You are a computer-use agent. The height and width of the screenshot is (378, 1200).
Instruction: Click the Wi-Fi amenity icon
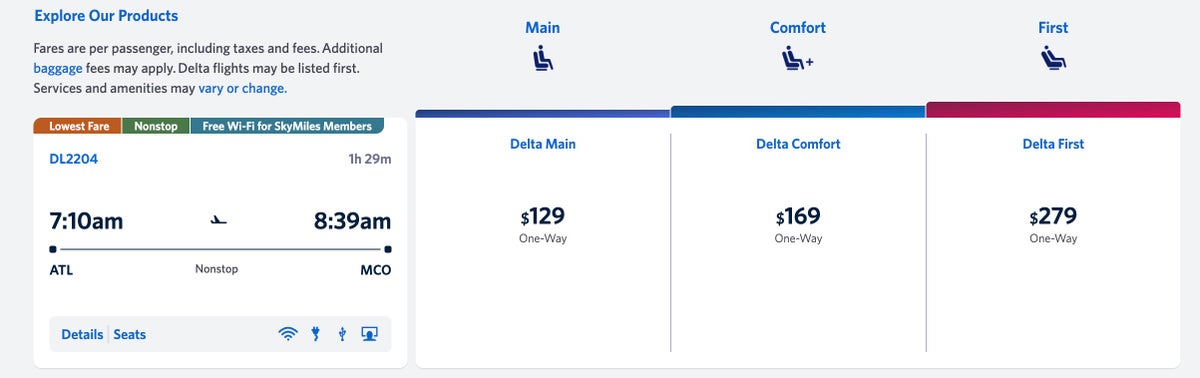288,335
